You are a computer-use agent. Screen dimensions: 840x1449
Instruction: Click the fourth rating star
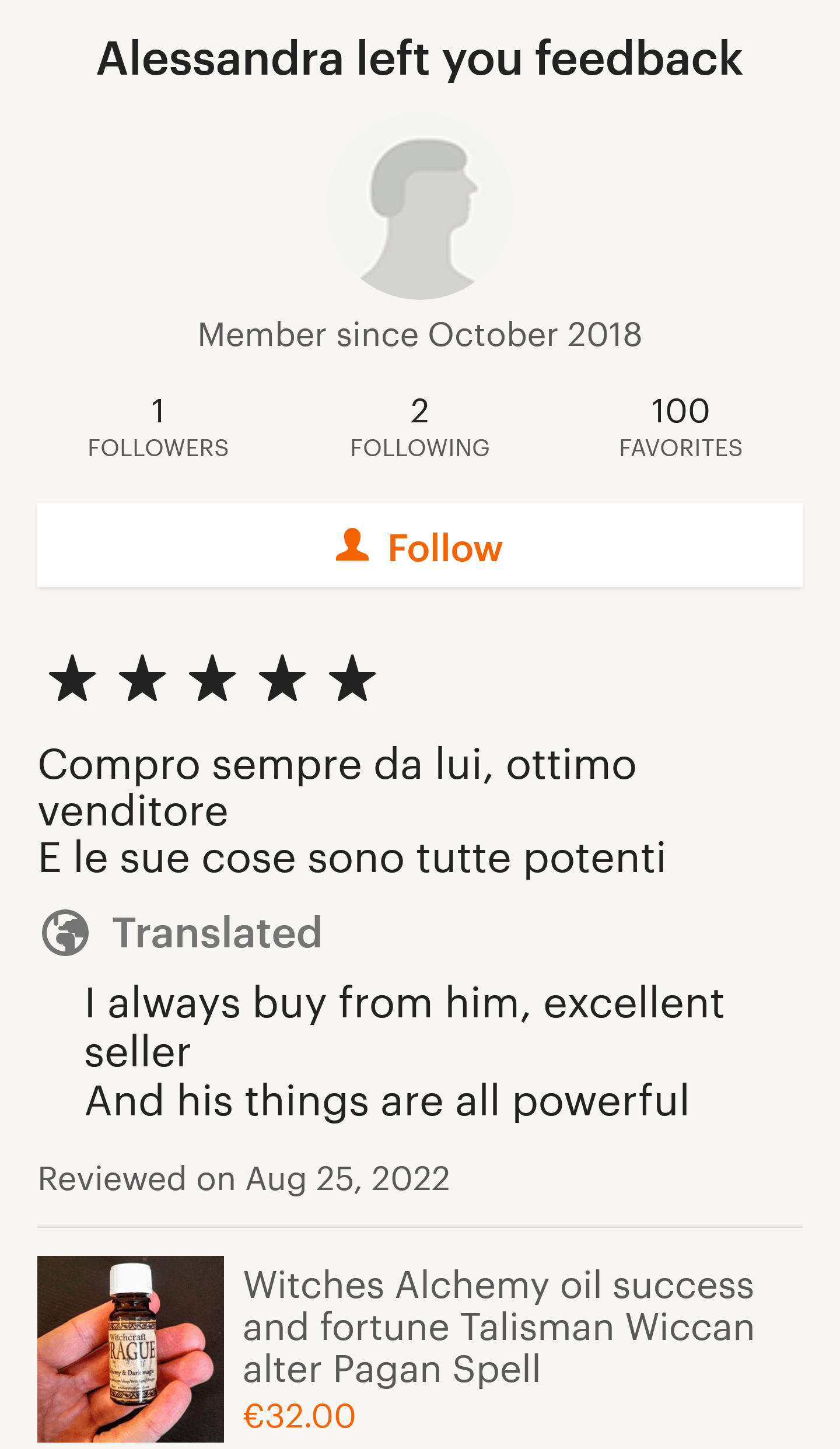pos(282,678)
